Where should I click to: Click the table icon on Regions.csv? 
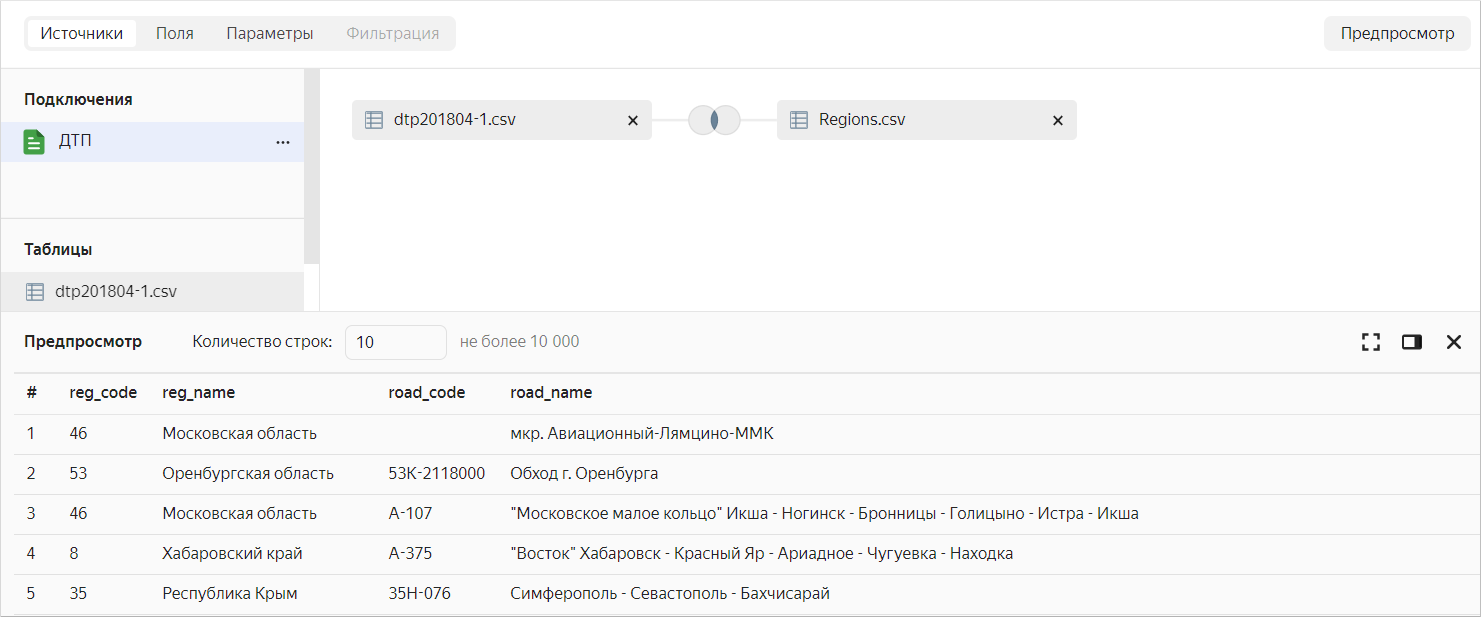[x=798, y=120]
